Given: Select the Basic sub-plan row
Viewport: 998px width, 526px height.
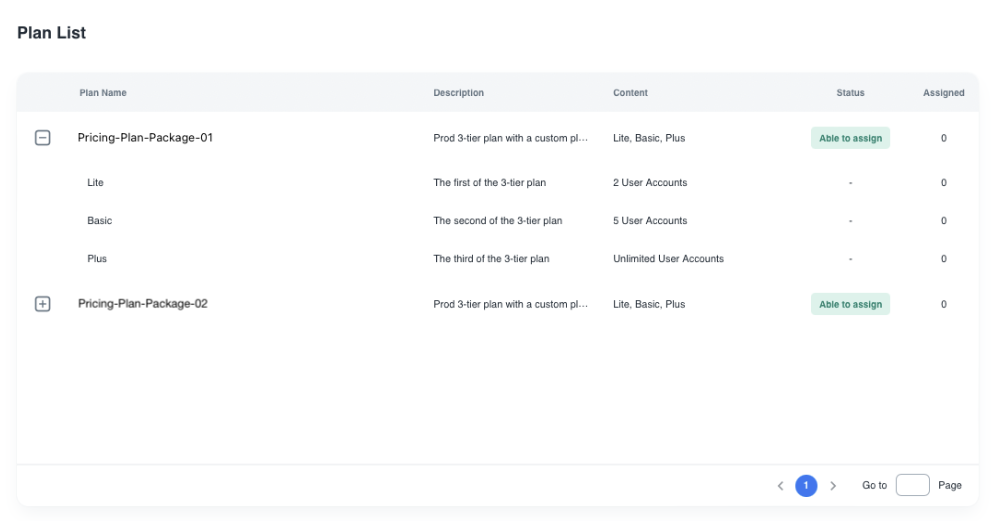Looking at the screenshot, I should click(100, 221).
